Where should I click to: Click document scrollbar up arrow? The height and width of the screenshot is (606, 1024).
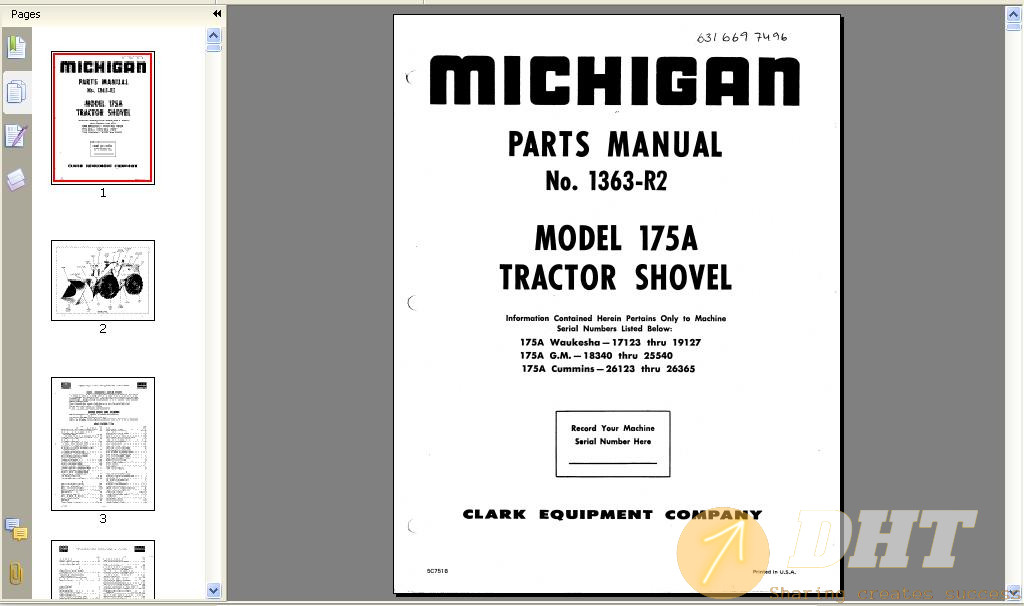(1014, 16)
